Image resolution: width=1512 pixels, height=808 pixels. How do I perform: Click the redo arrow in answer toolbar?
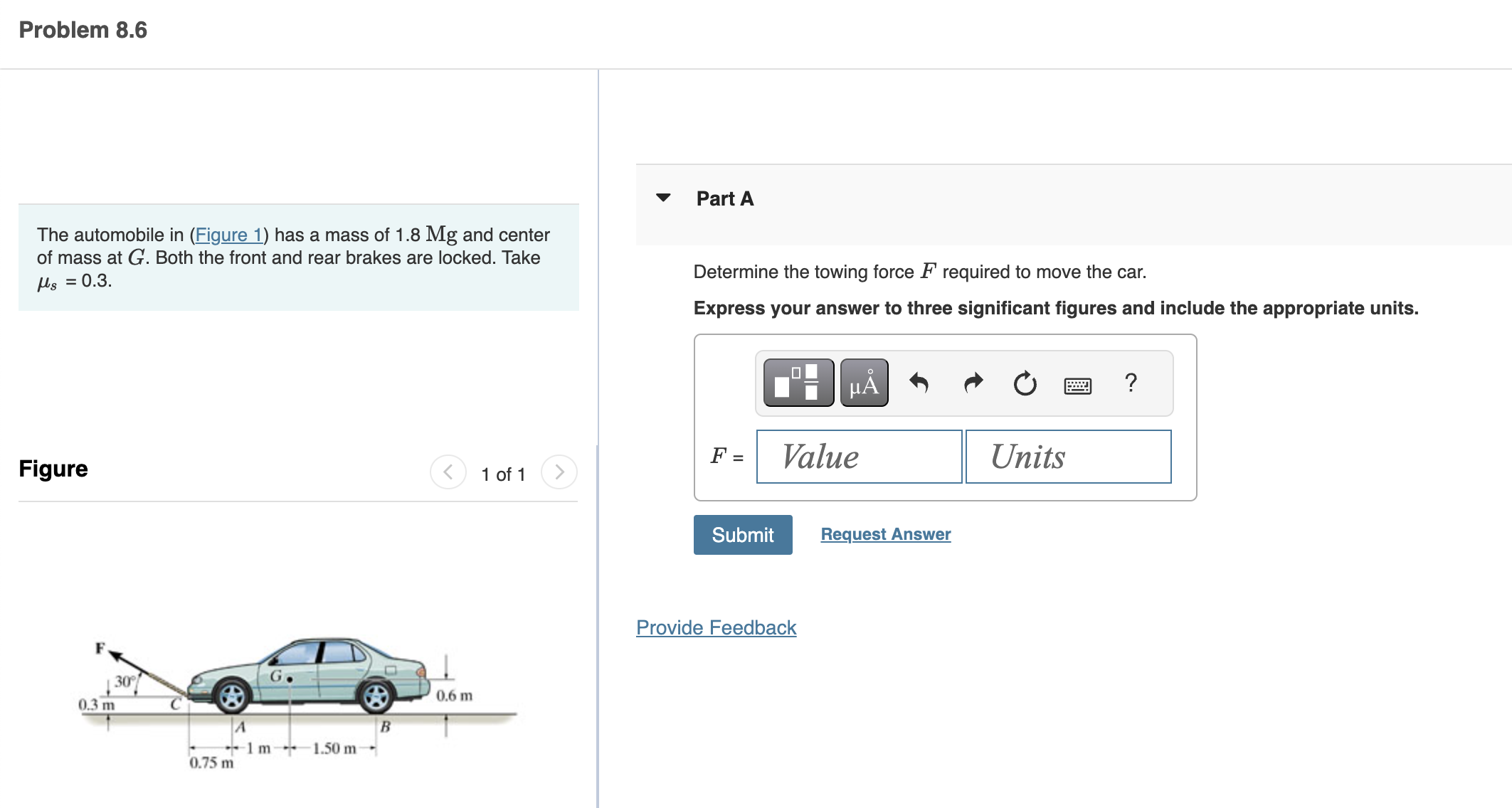click(x=972, y=383)
